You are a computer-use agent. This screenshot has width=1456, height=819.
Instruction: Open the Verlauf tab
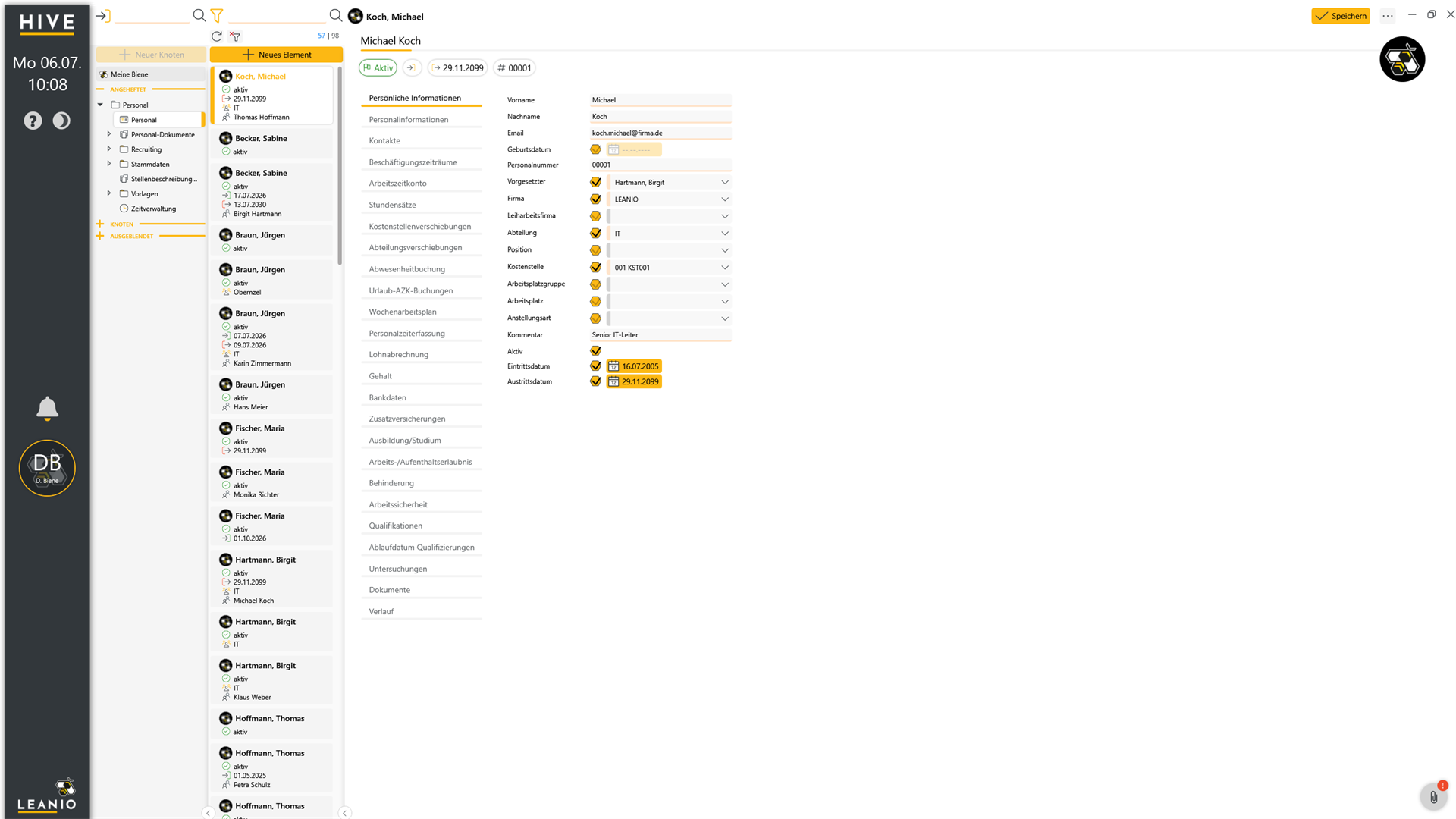click(421, 611)
